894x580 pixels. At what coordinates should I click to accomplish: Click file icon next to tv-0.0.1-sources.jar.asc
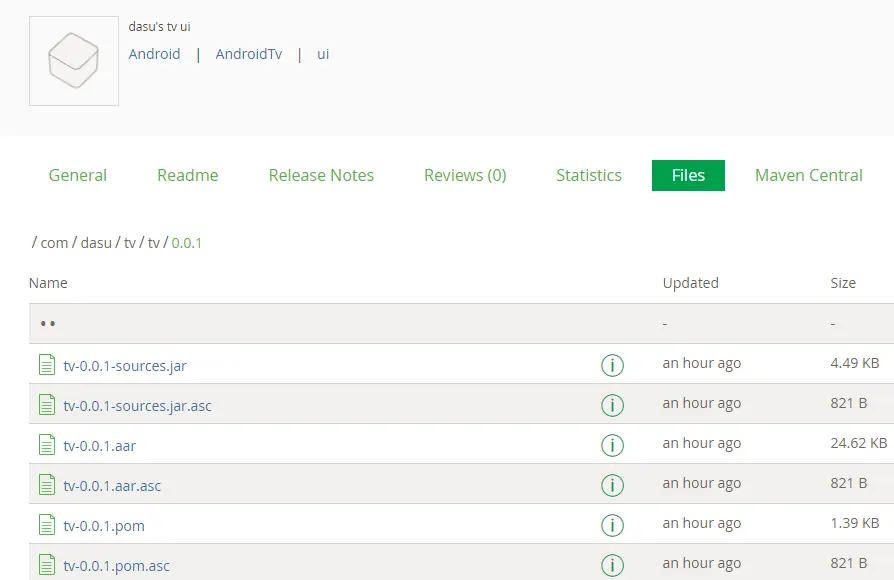tap(47, 405)
